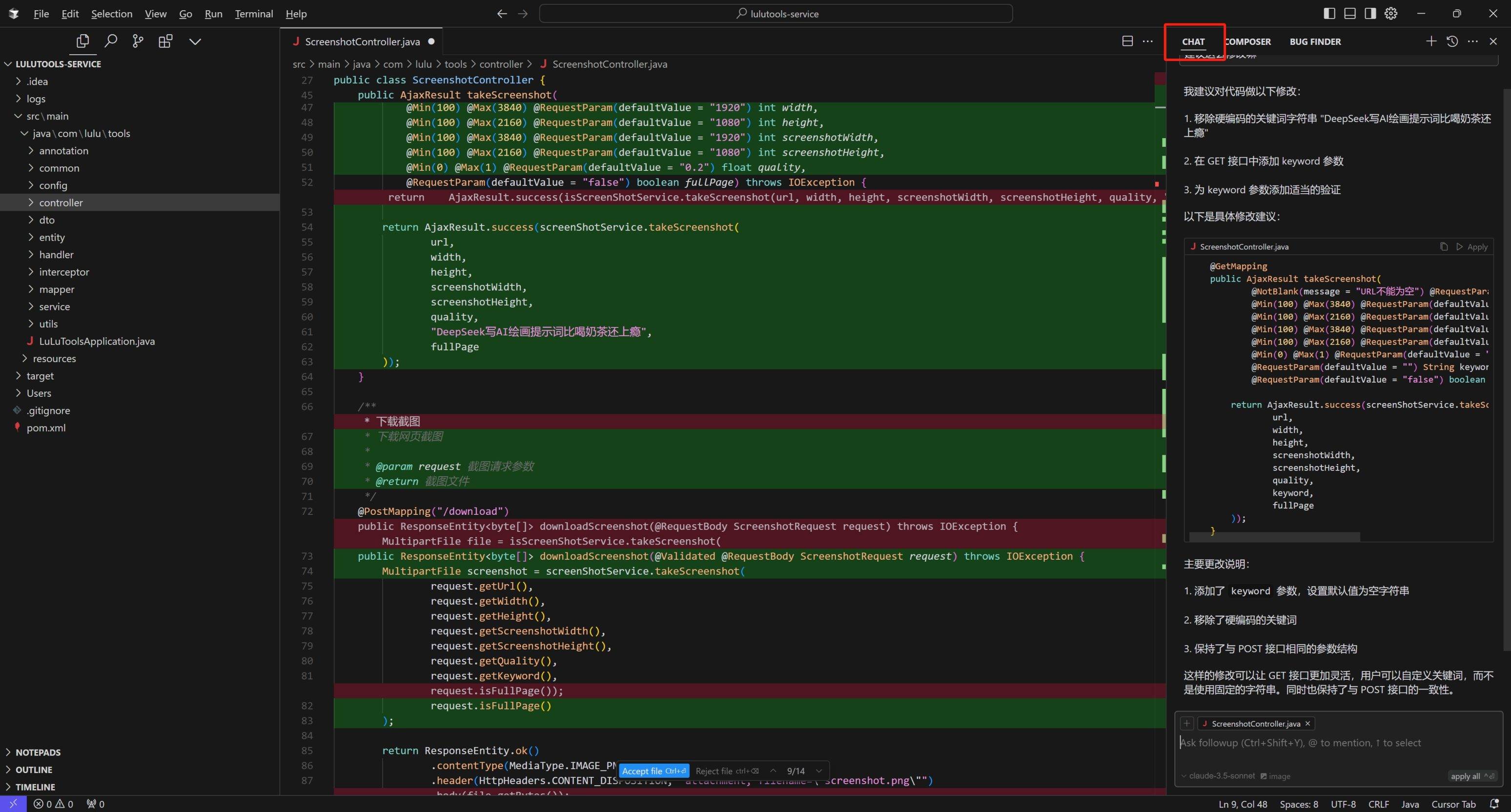1511x812 pixels.
Task: Open Cursor settings gear icon
Action: [1391, 14]
